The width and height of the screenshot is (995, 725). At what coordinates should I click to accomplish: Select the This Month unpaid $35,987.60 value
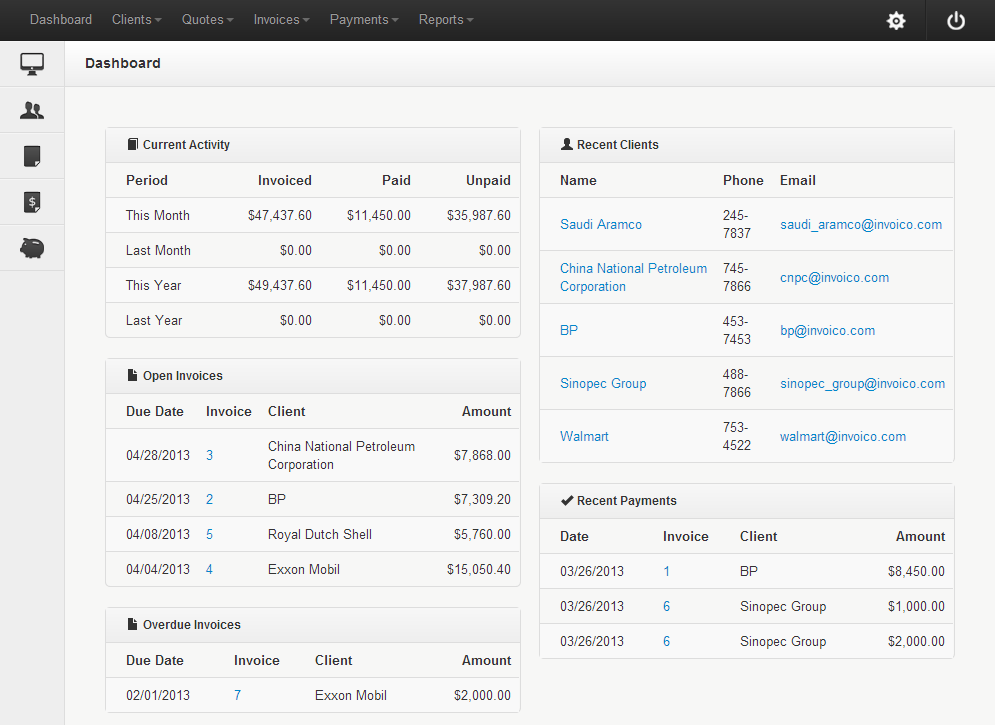click(478, 216)
